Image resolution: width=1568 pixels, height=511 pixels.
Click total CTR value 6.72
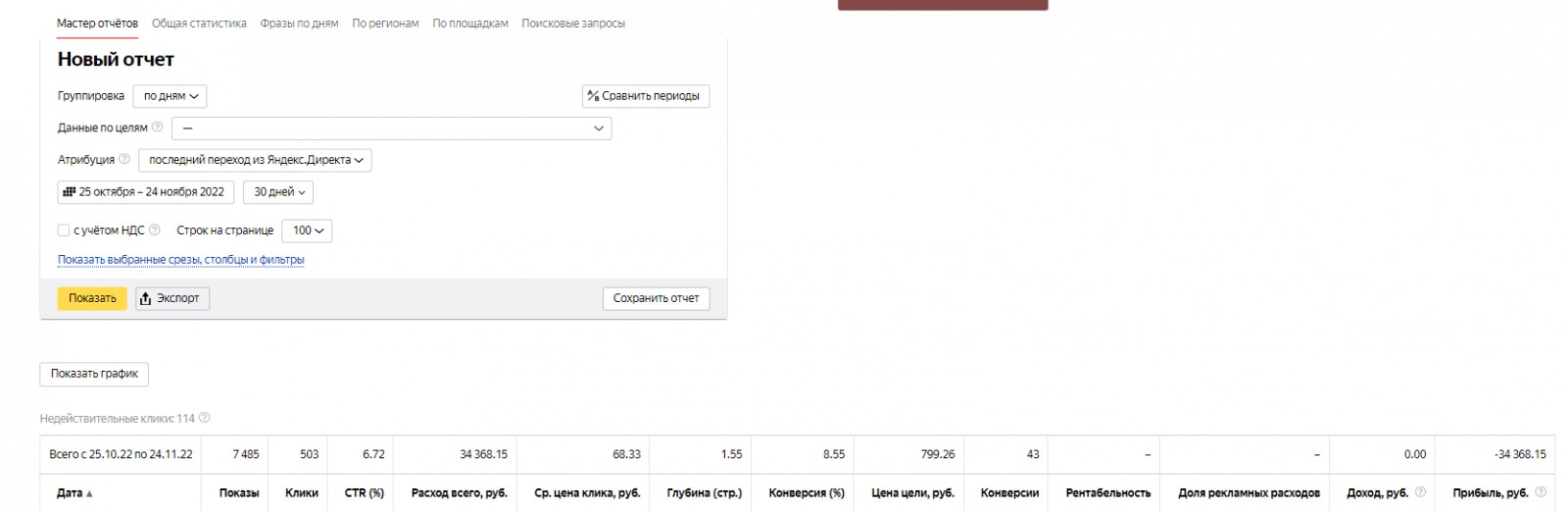point(373,455)
